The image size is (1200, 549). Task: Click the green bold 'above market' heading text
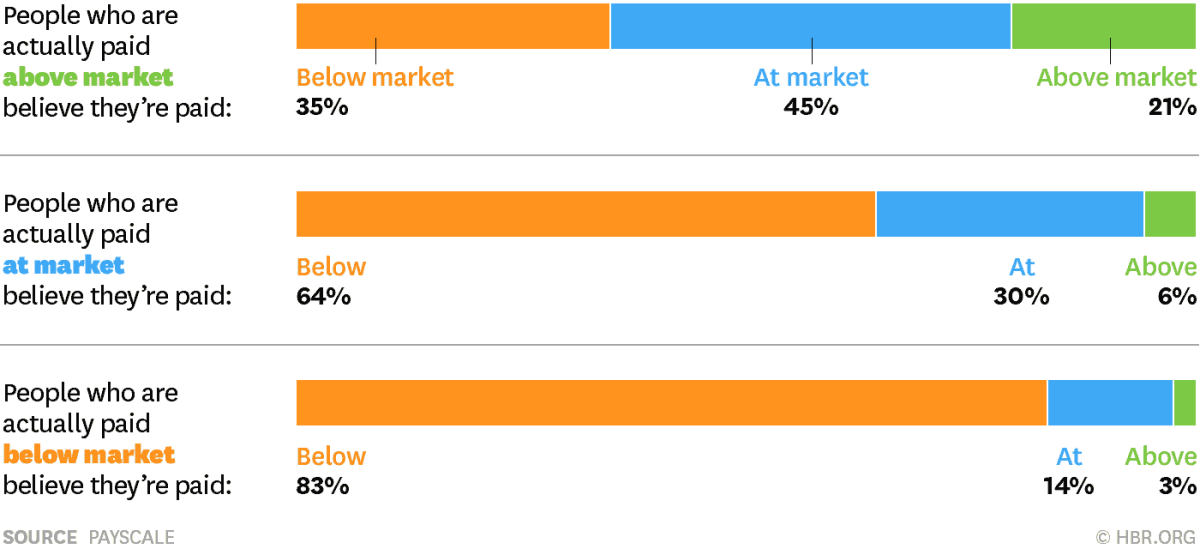coord(88,77)
